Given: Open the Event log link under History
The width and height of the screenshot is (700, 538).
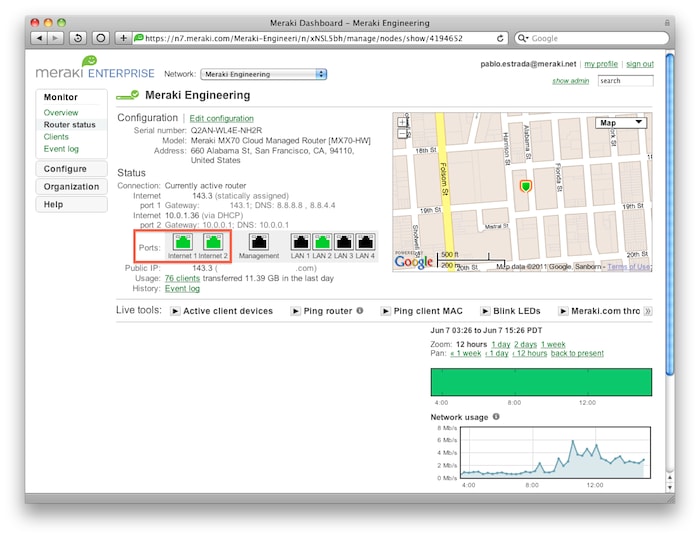Looking at the screenshot, I should 182,288.
